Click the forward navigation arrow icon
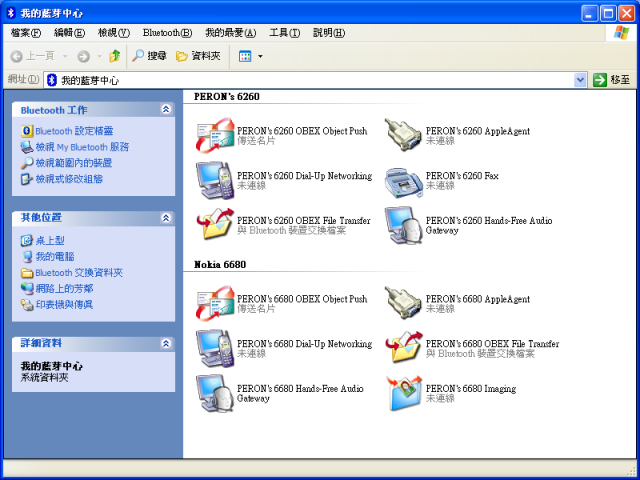Image resolution: width=640 pixels, height=480 pixels. [83, 56]
